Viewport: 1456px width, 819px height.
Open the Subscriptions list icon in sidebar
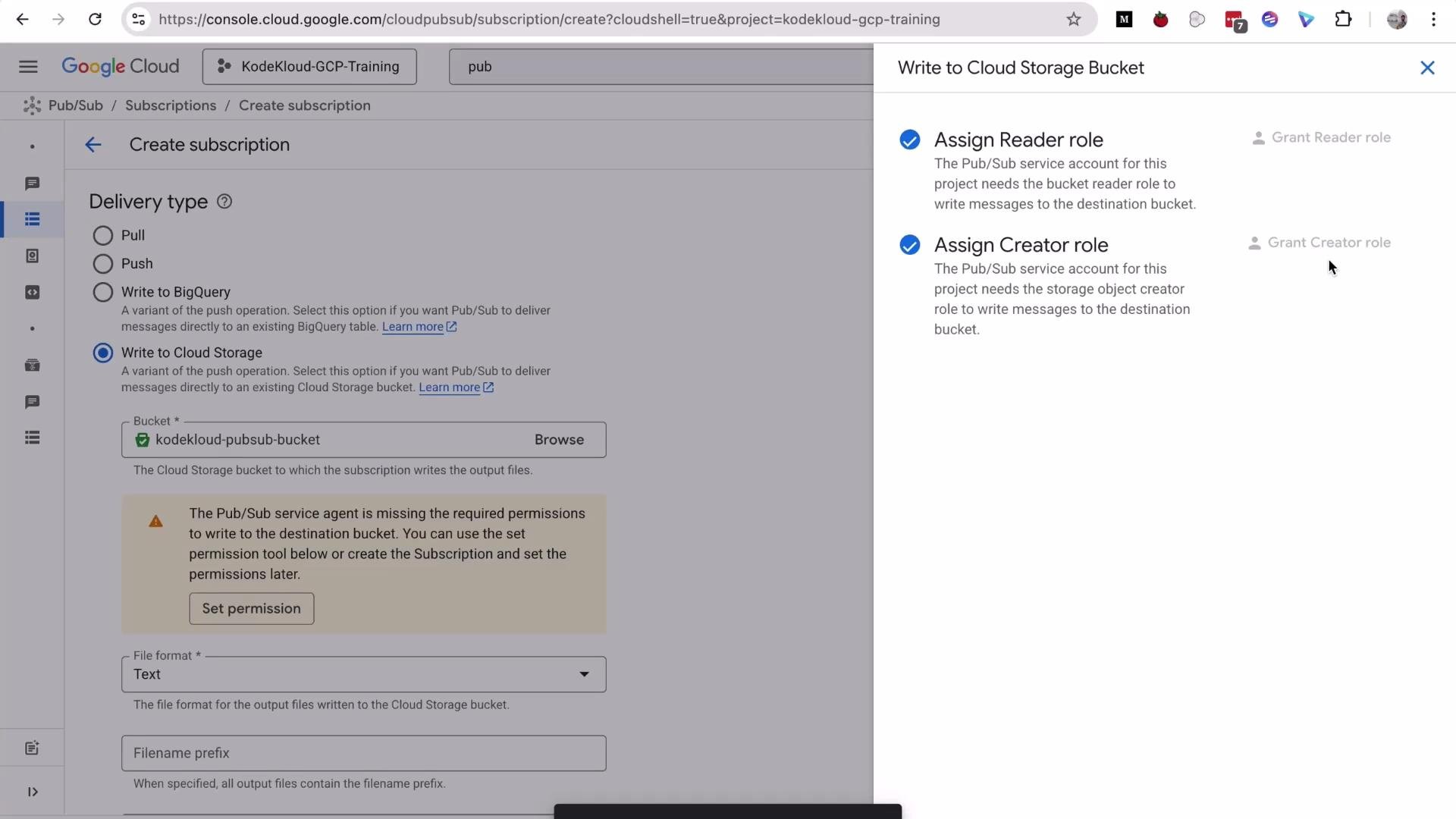[x=32, y=220]
